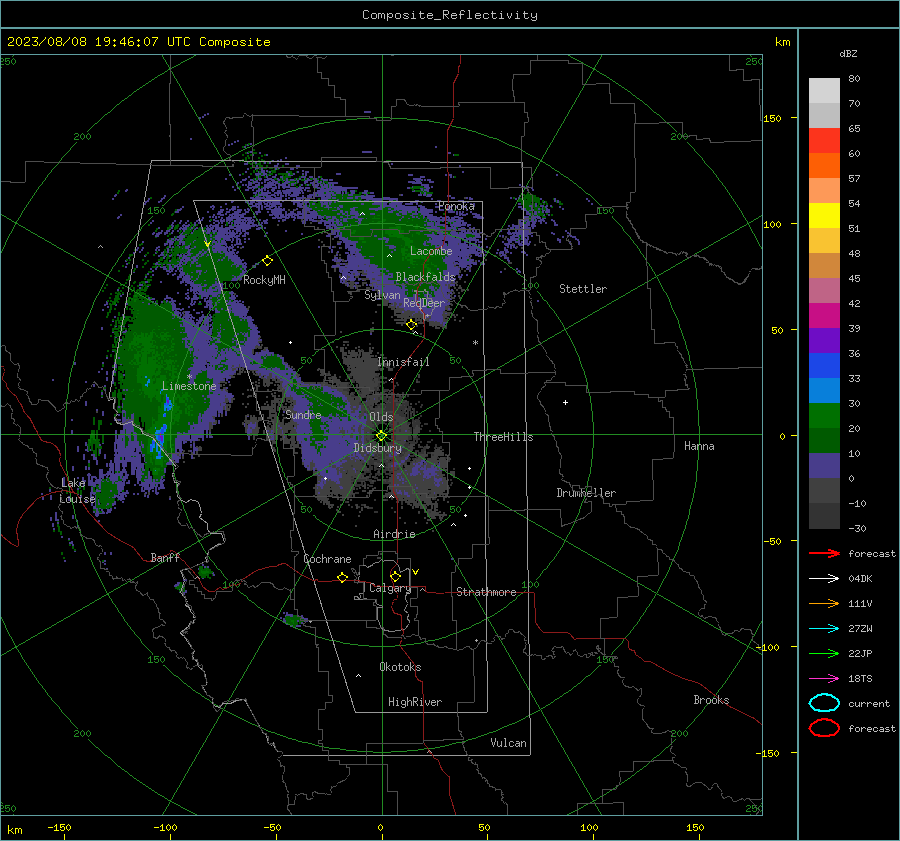Click the dBZ legend heading

(x=848, y=53)
